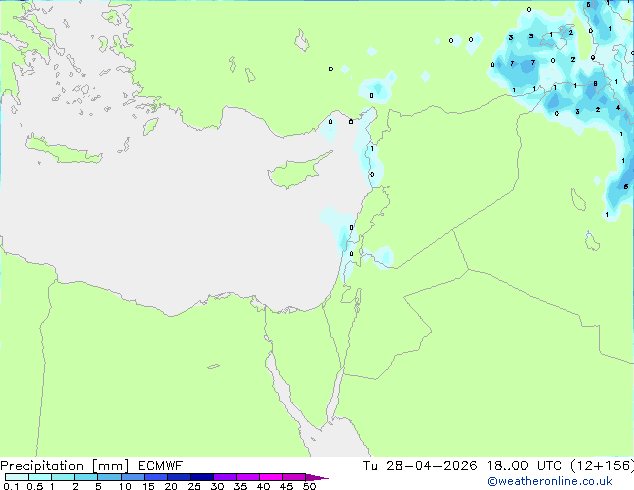Click the 'Precipitation [mm]' title text

pyautogui.click(x=65, y=466)
